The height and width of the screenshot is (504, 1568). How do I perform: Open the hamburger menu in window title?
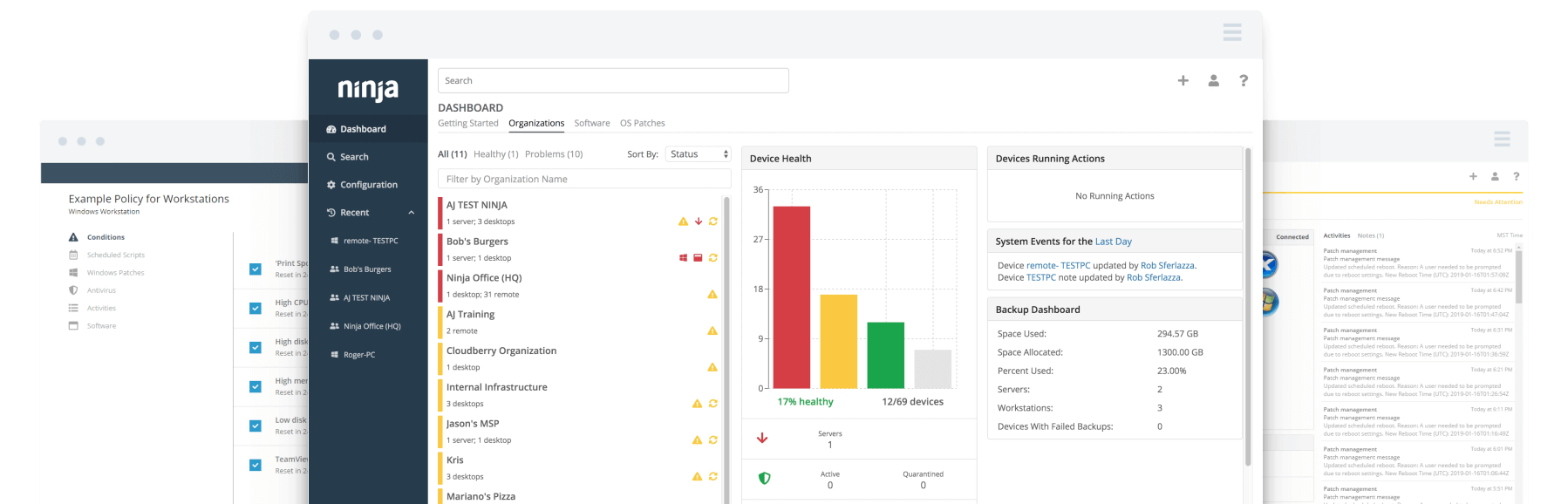pos(1231,33)
